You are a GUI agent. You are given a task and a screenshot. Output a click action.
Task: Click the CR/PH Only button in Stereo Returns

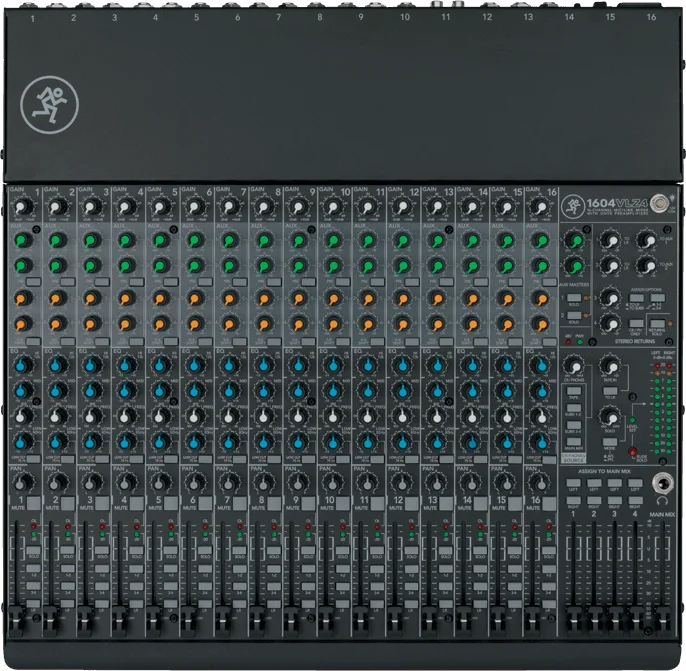pos(636,324)
